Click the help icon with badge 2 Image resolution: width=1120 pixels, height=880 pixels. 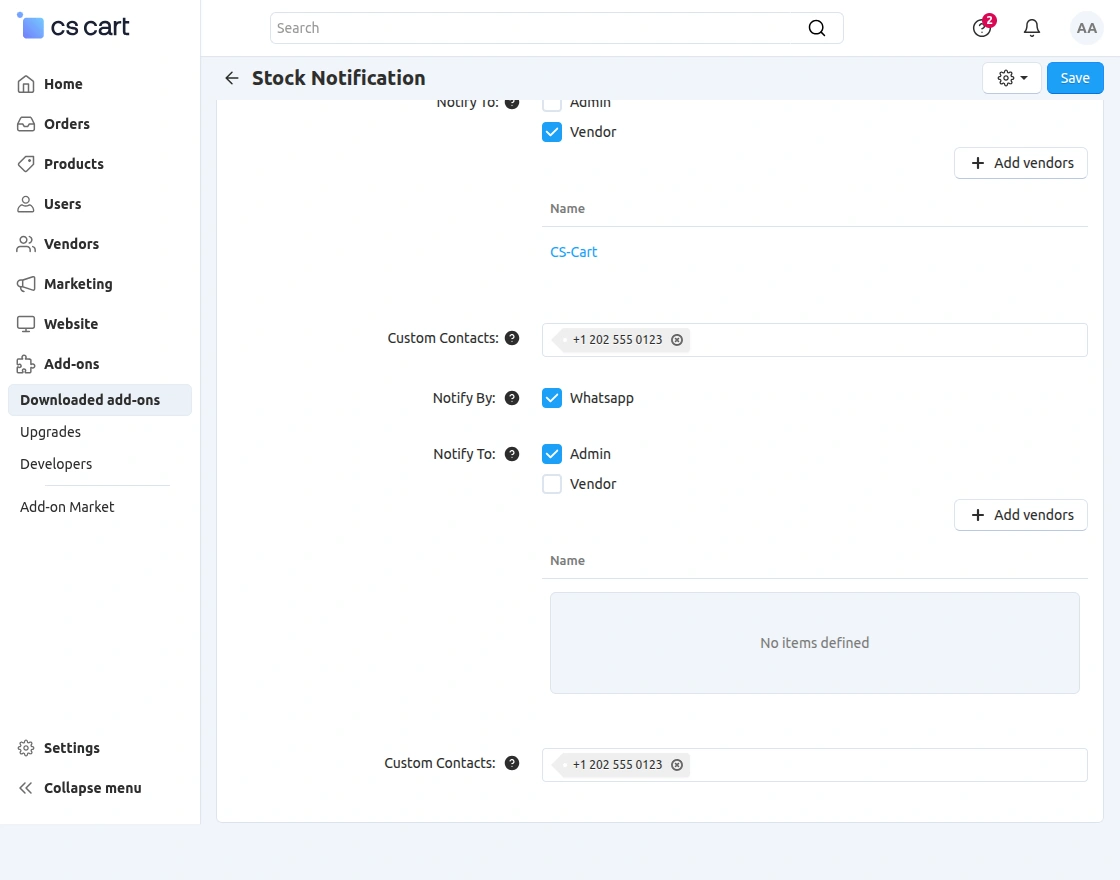982,28
